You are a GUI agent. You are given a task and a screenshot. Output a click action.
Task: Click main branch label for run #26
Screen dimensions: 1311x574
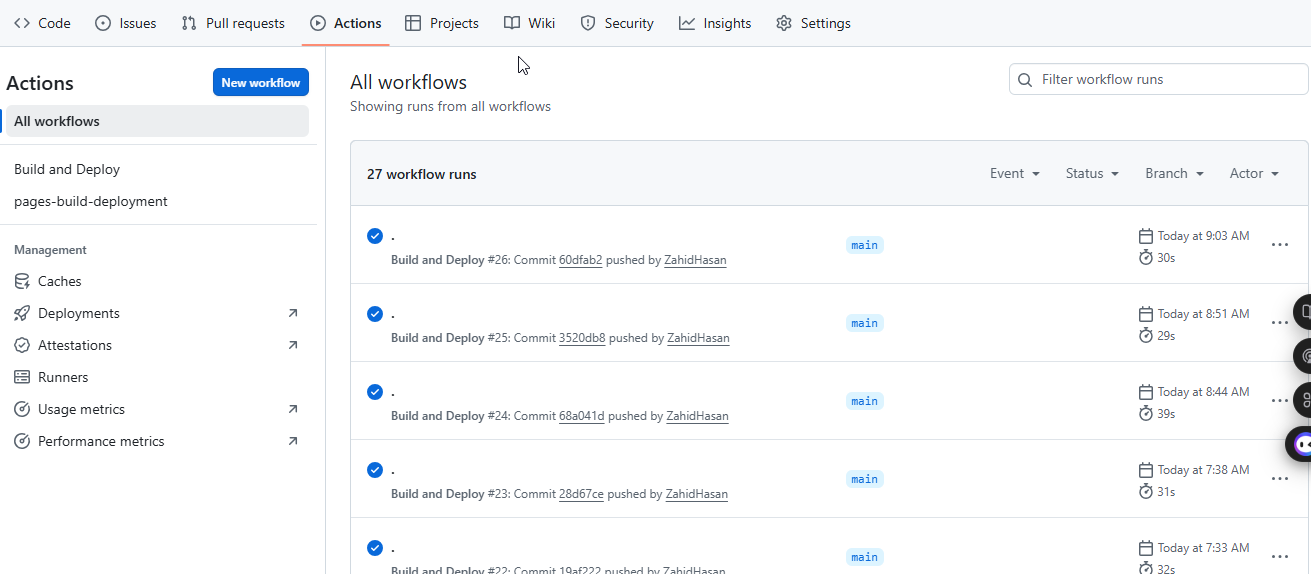point(864,245)
